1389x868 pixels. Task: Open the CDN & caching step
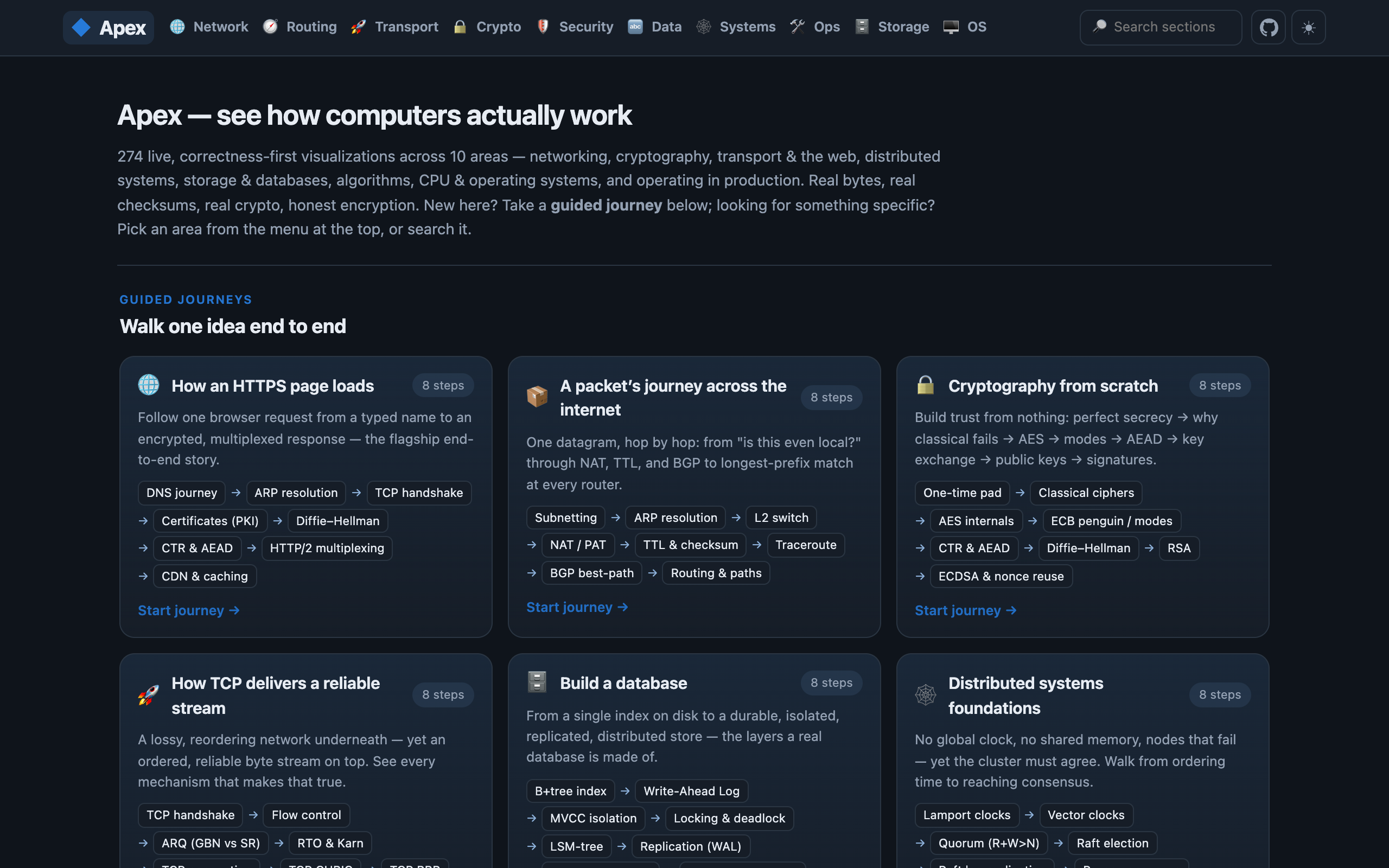pyautogui.click(x=205, y=576)
